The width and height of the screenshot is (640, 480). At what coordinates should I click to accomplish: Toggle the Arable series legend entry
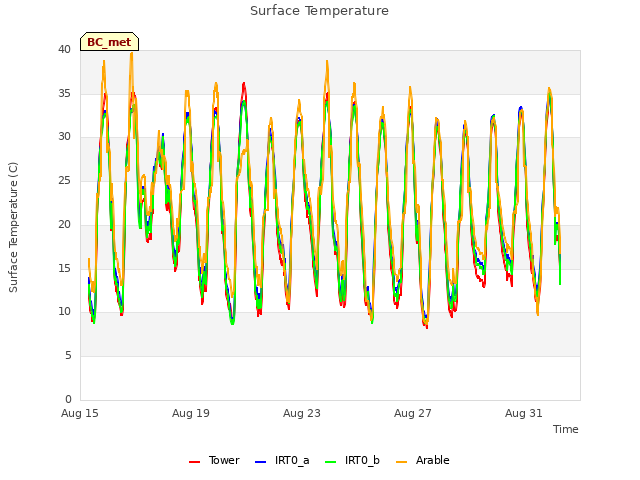coord(422,460)
